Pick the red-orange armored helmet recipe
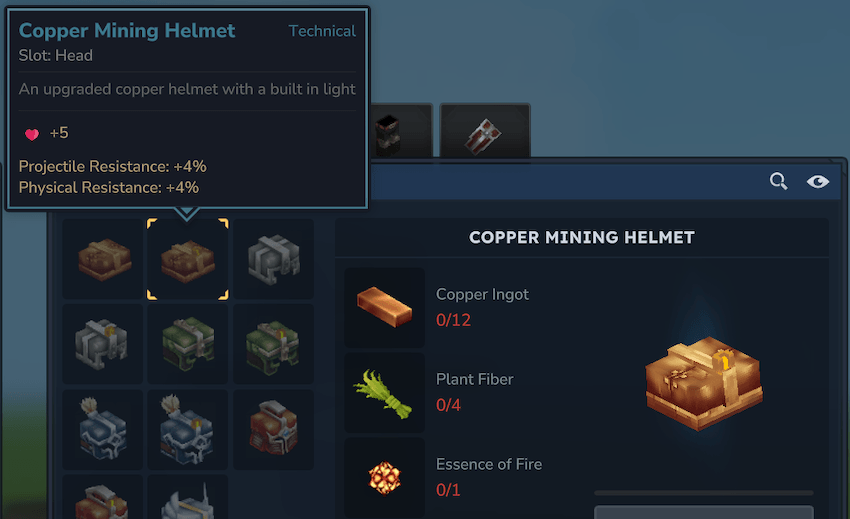Viewport: 850px width, 519px height. 273,429
